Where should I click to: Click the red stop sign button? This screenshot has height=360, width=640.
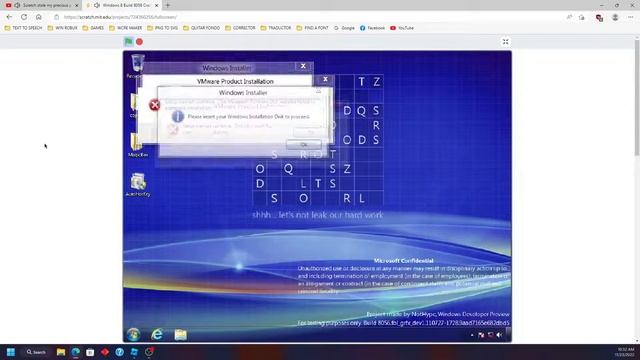tap(140, 42)
